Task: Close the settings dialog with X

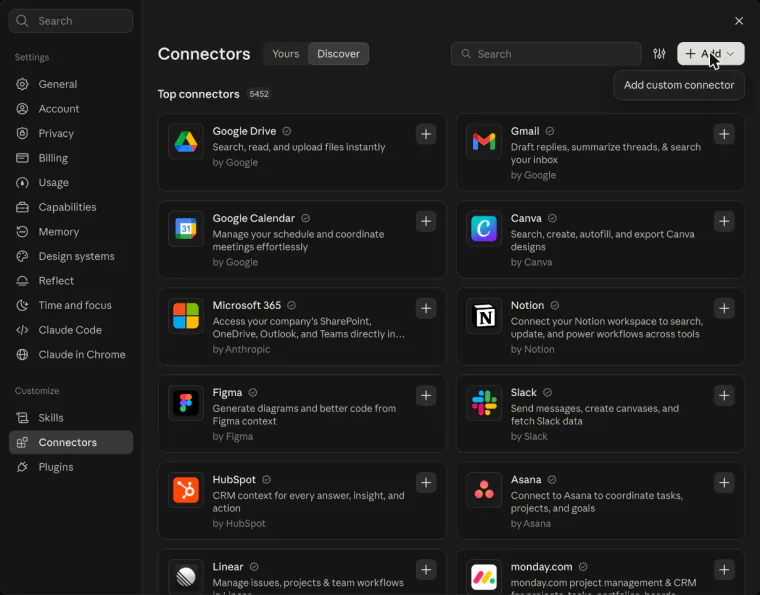Action: pyautogui.click(x=739, y=21)
